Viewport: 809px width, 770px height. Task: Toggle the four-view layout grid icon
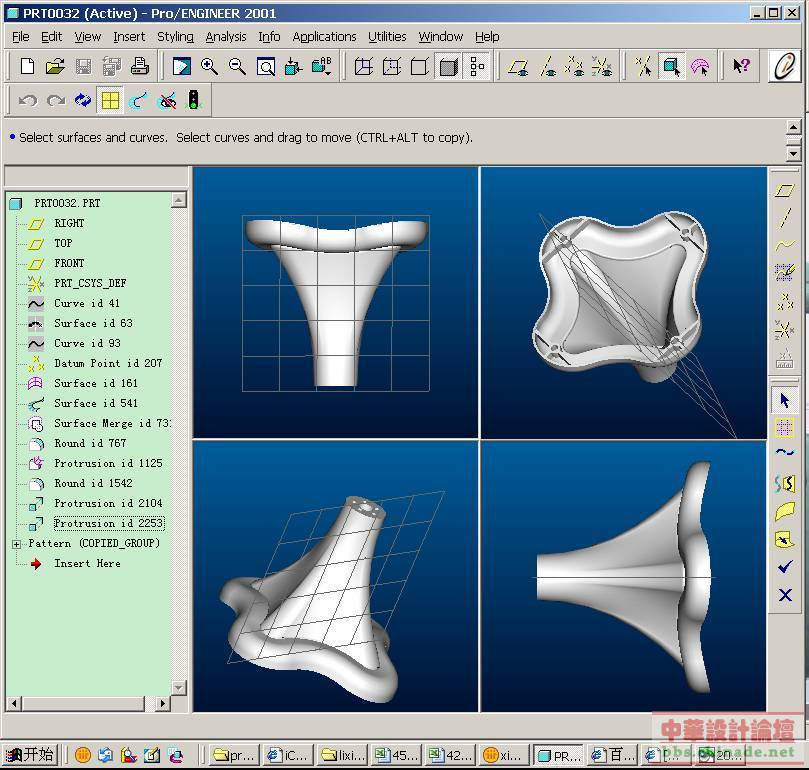pos(110,100)
